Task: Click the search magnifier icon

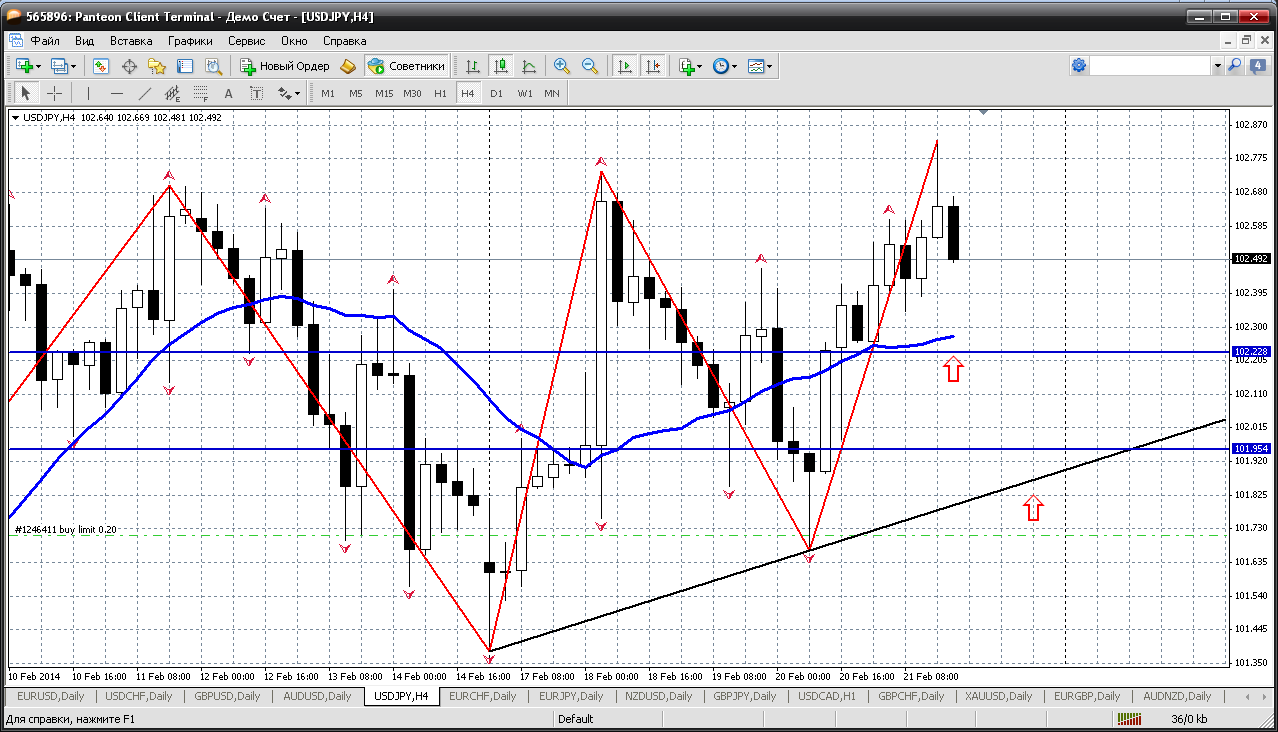Action: [x=1234, y=65]
